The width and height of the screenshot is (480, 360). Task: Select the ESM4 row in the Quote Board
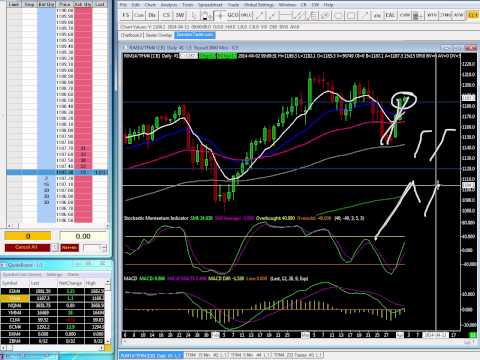click(x=53, y=291)
